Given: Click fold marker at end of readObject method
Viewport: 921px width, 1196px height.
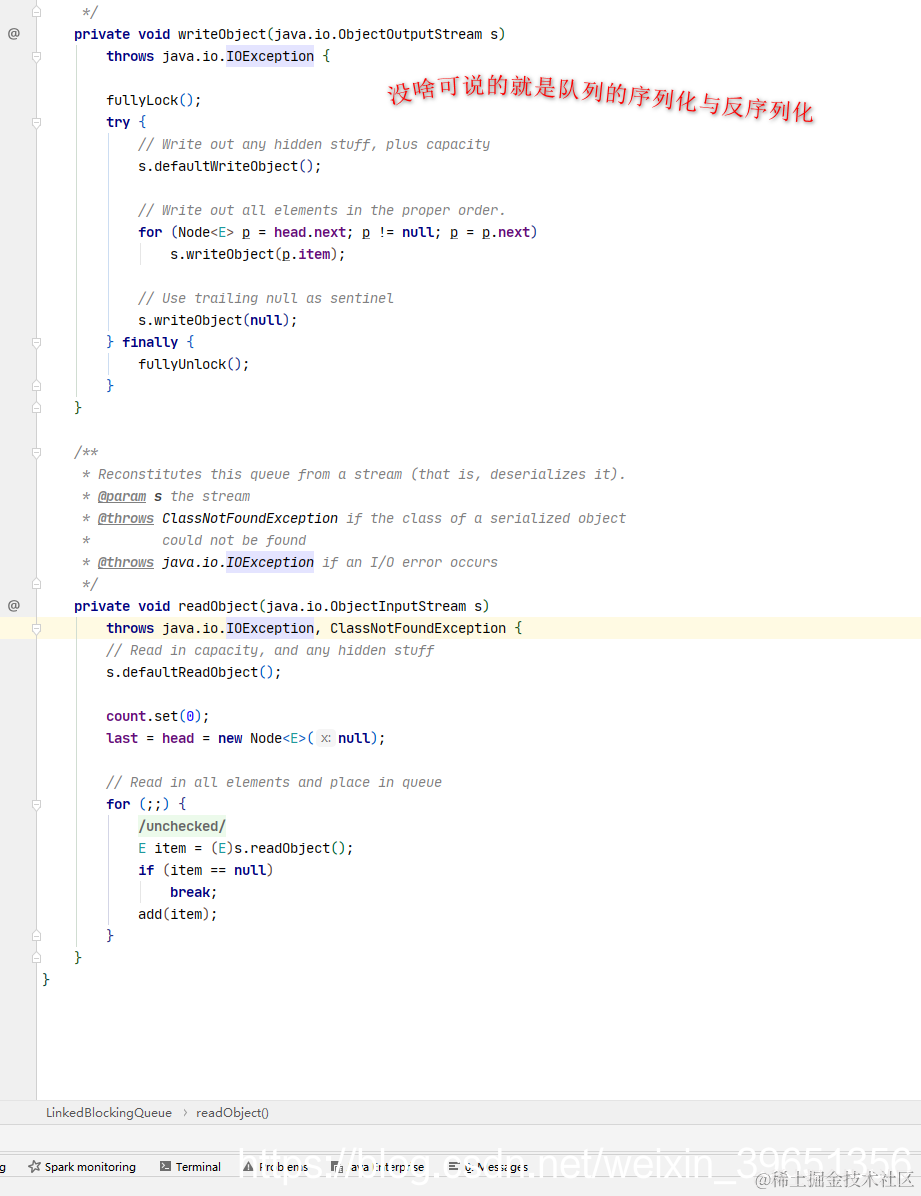Looking at the screenshot, I should pos(36,957).
